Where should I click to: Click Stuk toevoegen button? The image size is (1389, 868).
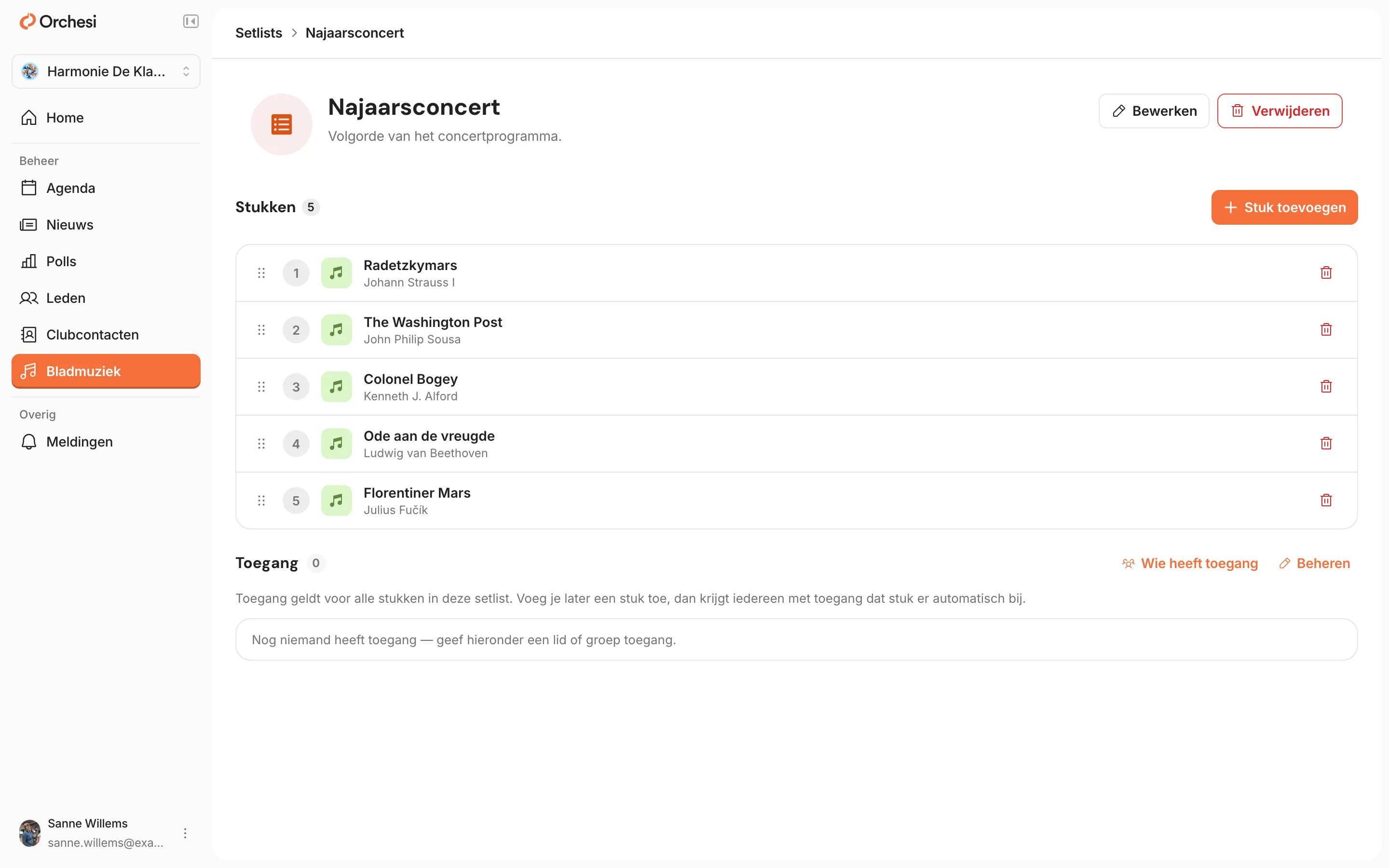coord(1284,207)
